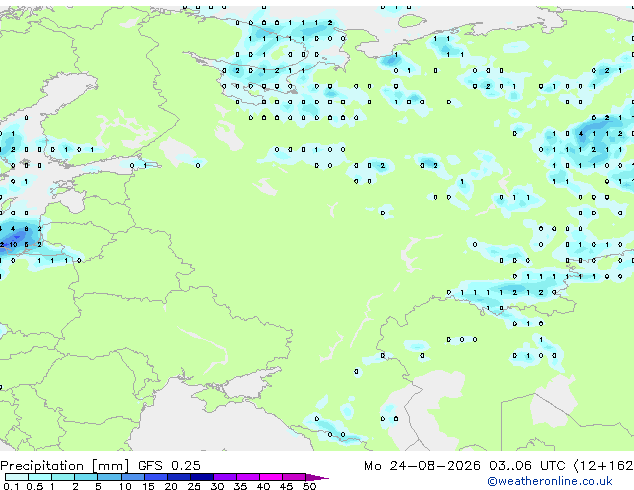Open the weatheronline.co.uk copyright link
The height and width of the screenshot is (490, 634).
[x=549, y=481]
